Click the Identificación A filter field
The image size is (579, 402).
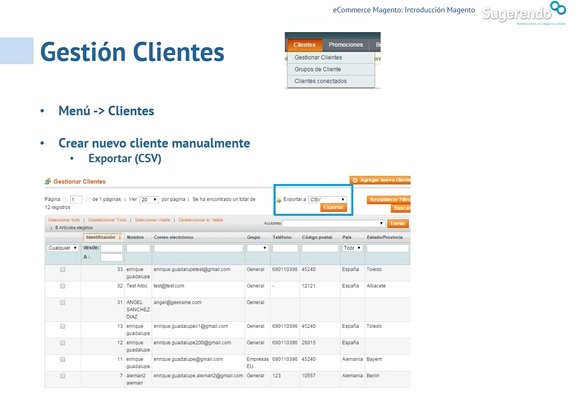click(x=111, y=257)
